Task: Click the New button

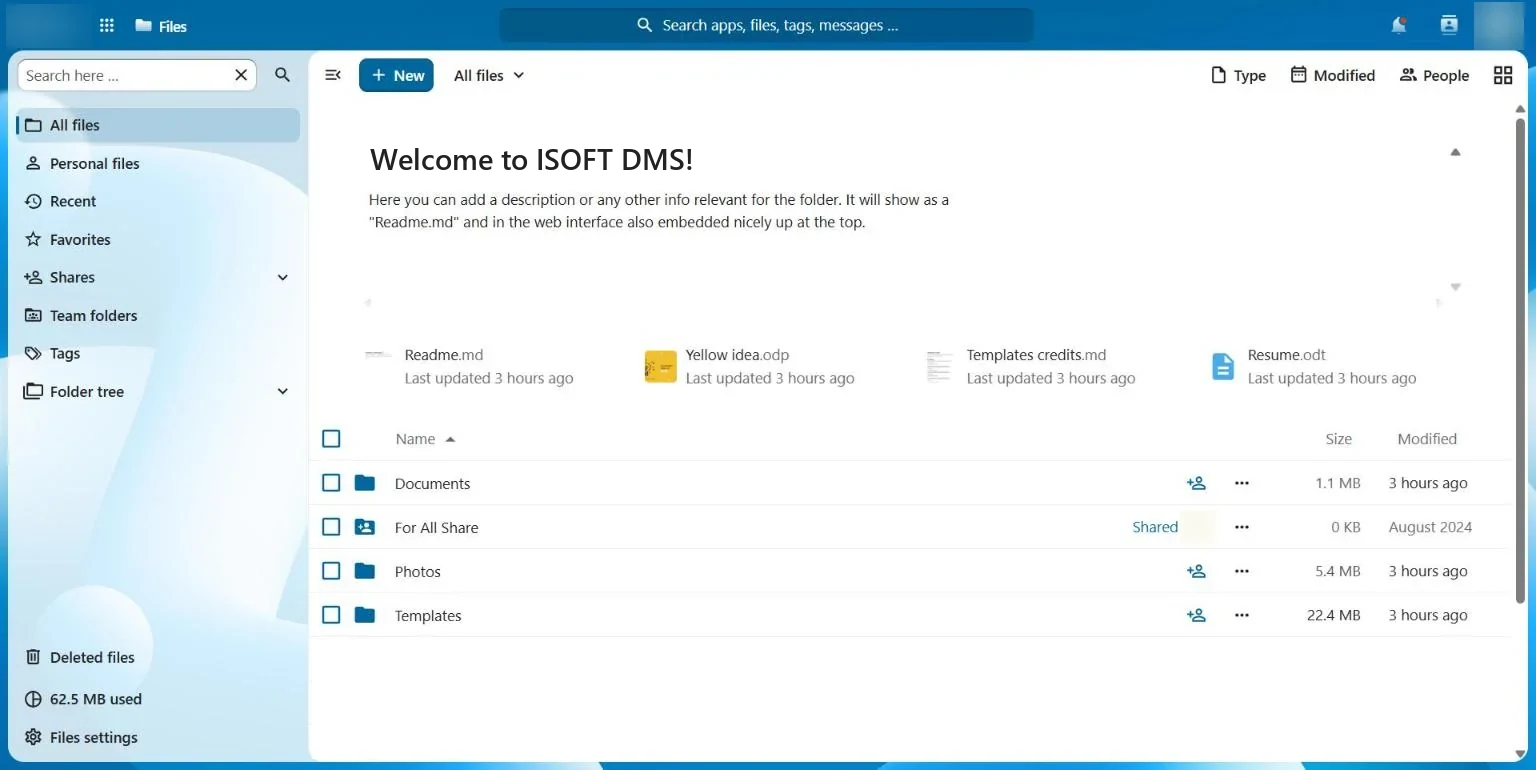Action: point(396,75)
